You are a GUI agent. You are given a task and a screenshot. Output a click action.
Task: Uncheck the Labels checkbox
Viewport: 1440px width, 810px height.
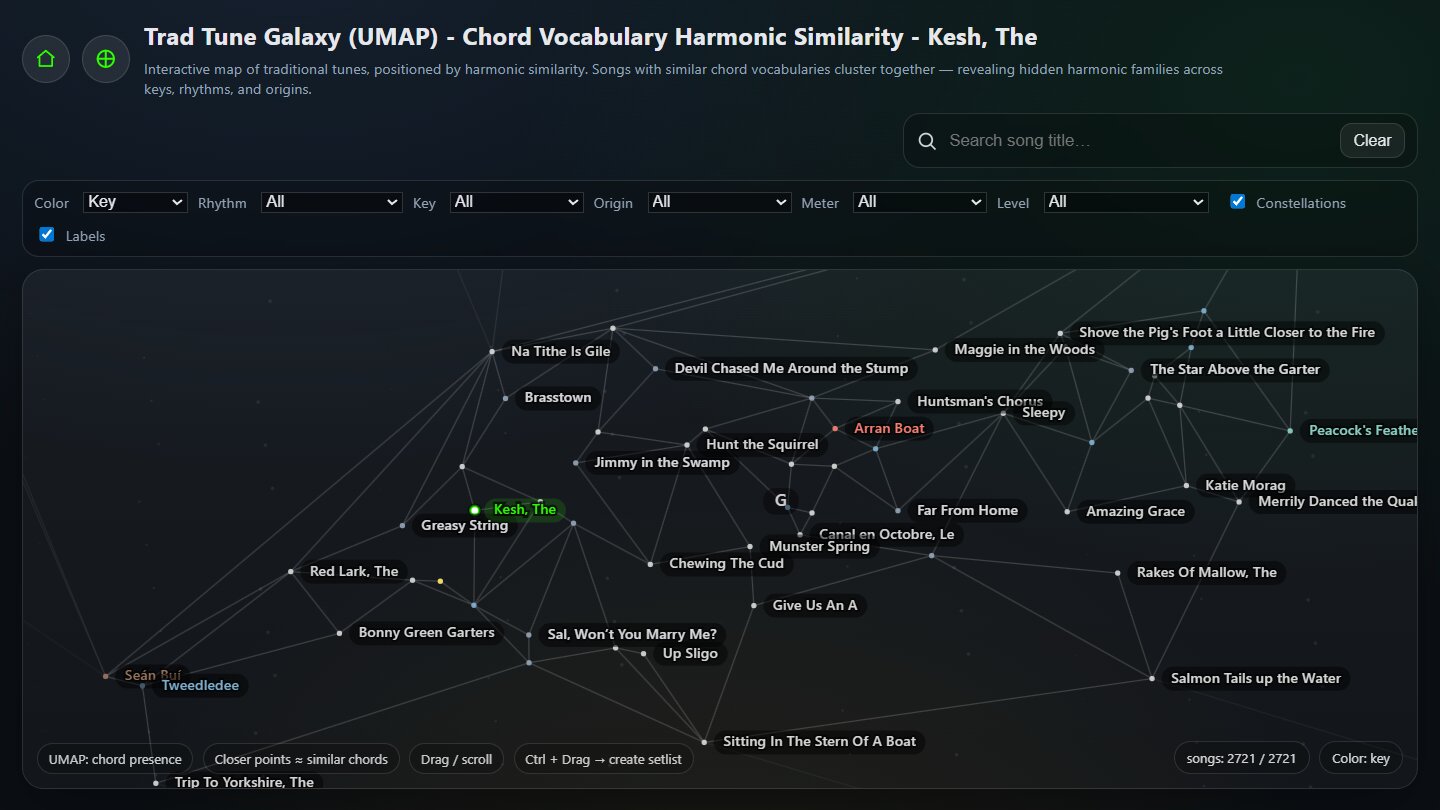[46, 235]
